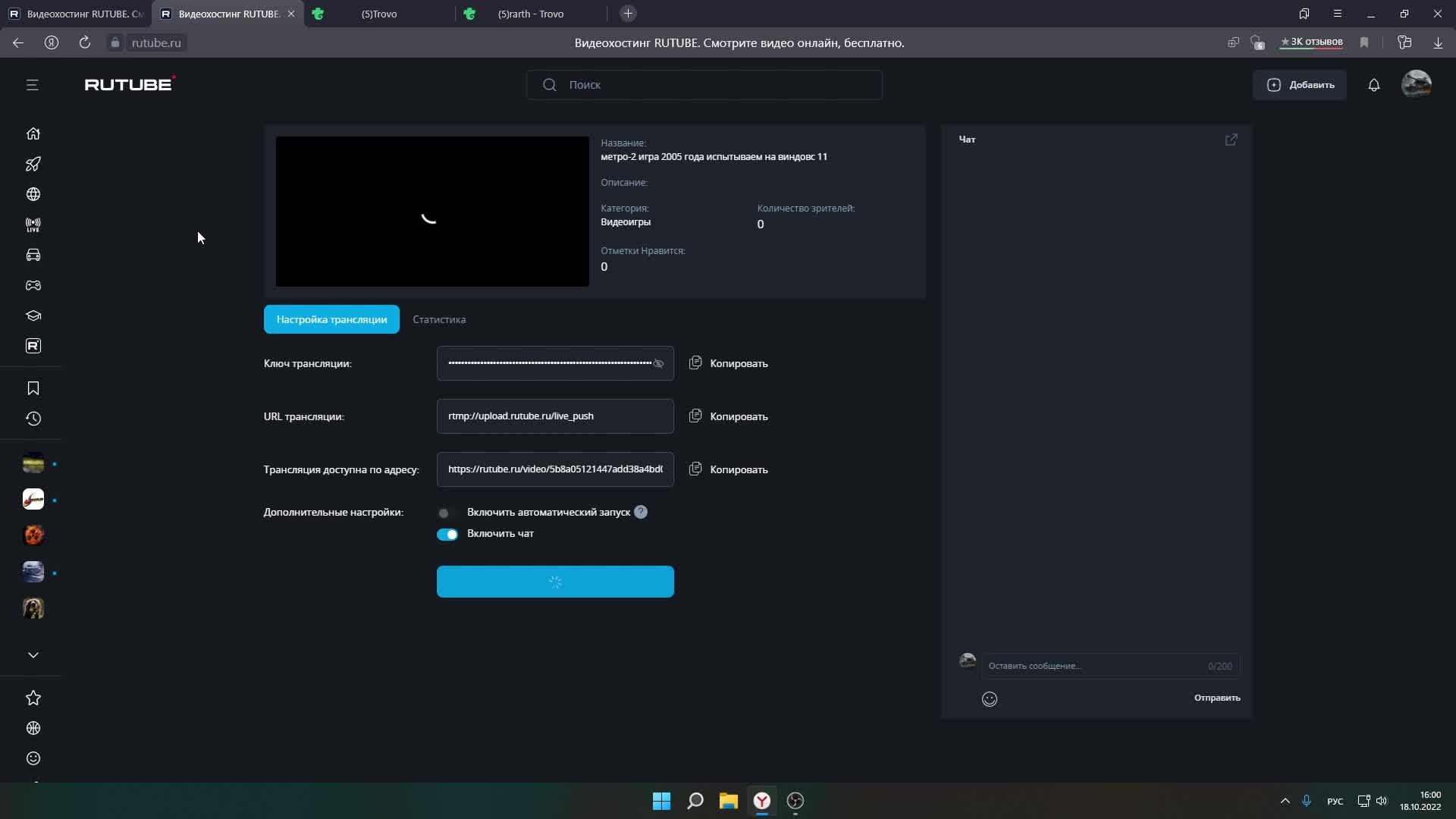The image size is (1456, 819).
Task: Copy the URL трансляции value
Action: point(729,416)
